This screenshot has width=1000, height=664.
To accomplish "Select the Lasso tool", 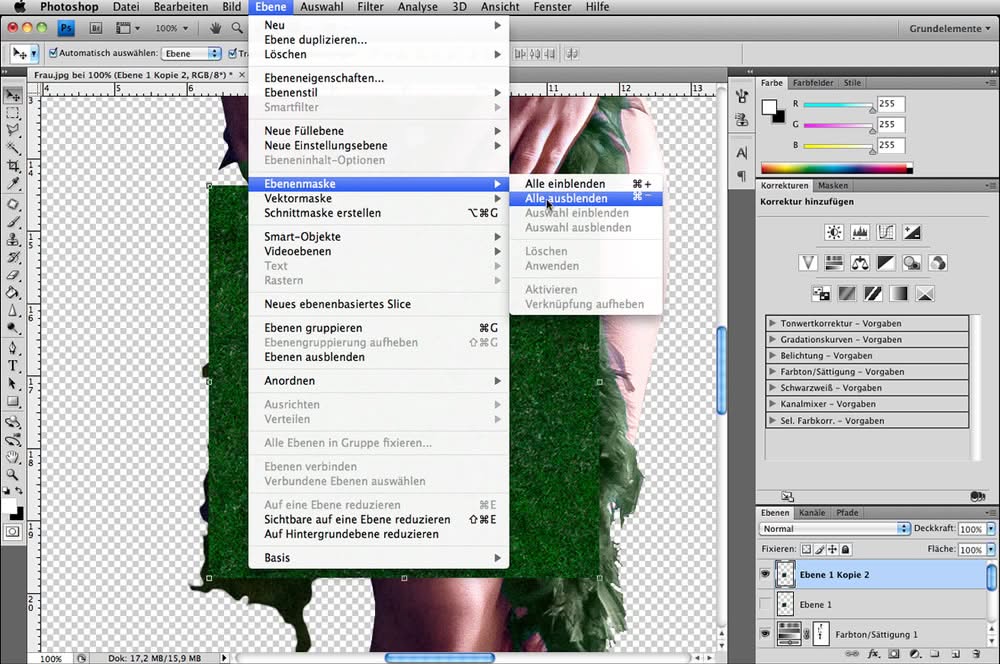I will pos(13,131).
